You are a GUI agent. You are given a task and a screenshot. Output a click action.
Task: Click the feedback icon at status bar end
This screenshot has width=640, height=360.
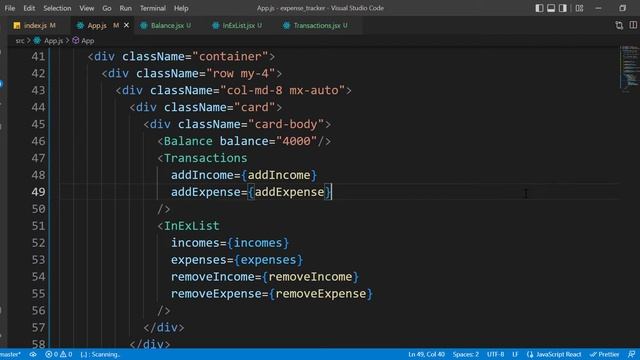click(x=632, y=354)
